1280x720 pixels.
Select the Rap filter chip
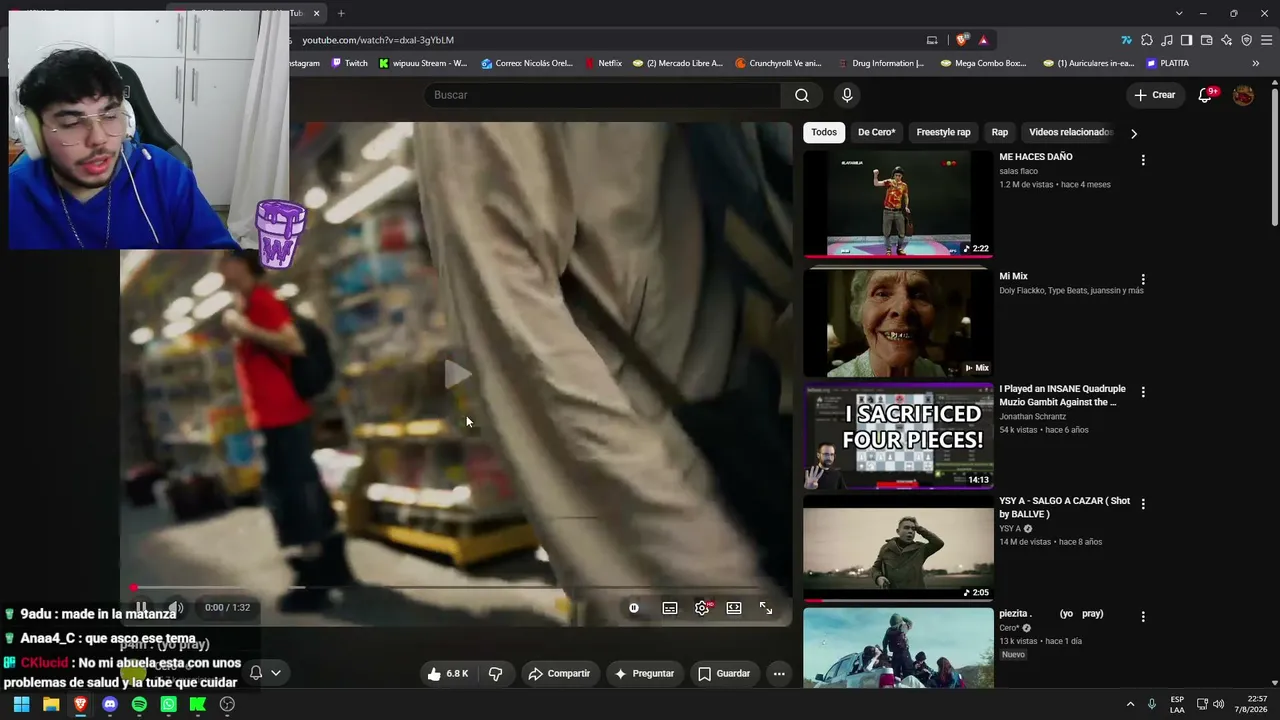[999, 132]
